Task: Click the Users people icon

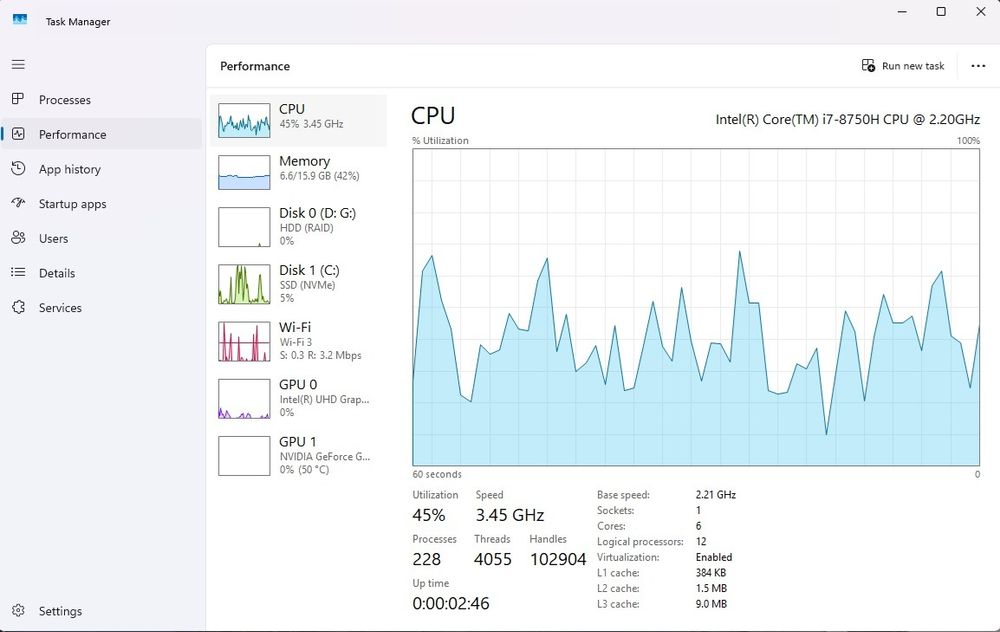Action: (x=18, y=238)
